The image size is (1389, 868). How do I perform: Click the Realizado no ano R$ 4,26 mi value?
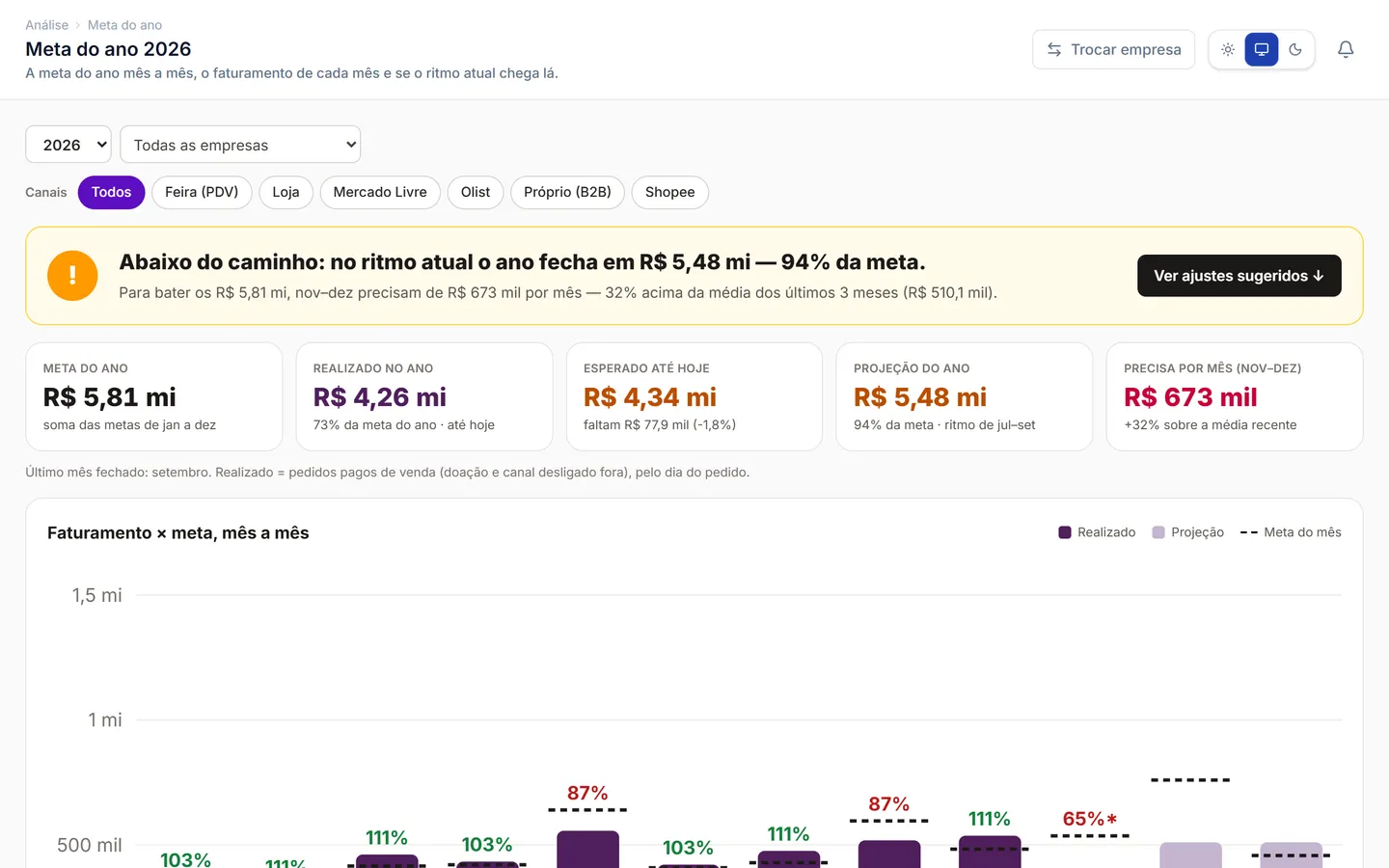coord(379,397)
